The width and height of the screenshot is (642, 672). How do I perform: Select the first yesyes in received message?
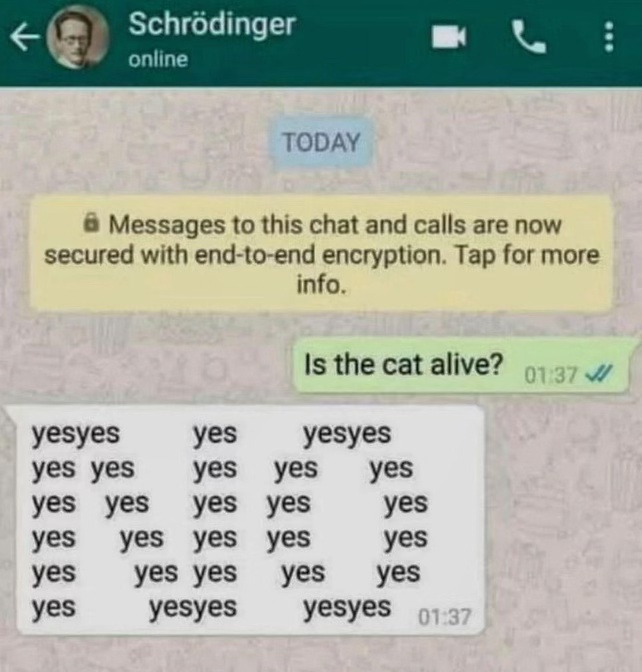(76, 434)
